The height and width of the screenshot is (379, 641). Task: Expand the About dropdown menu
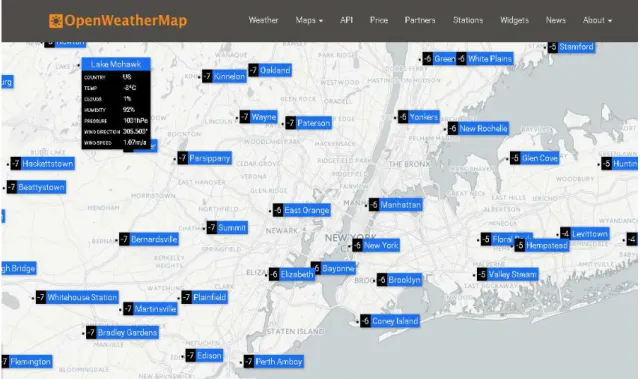pyautogui.click(x=597, y=20)
